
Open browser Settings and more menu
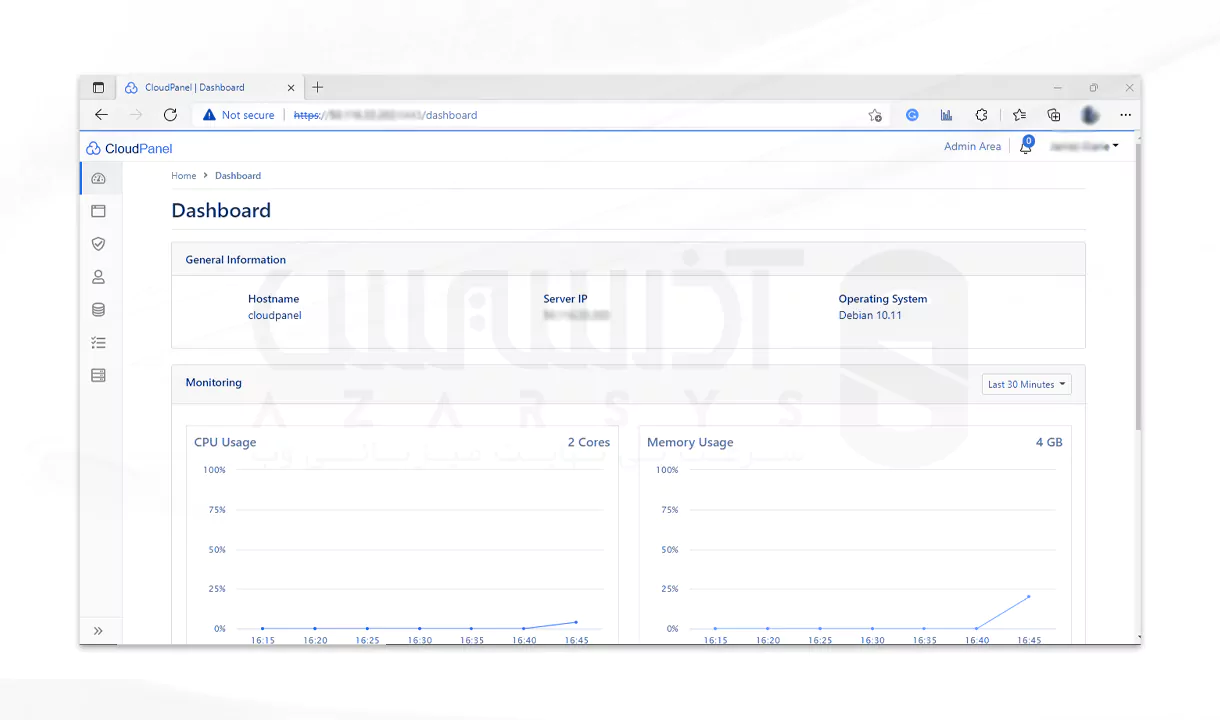point(1125,115)
